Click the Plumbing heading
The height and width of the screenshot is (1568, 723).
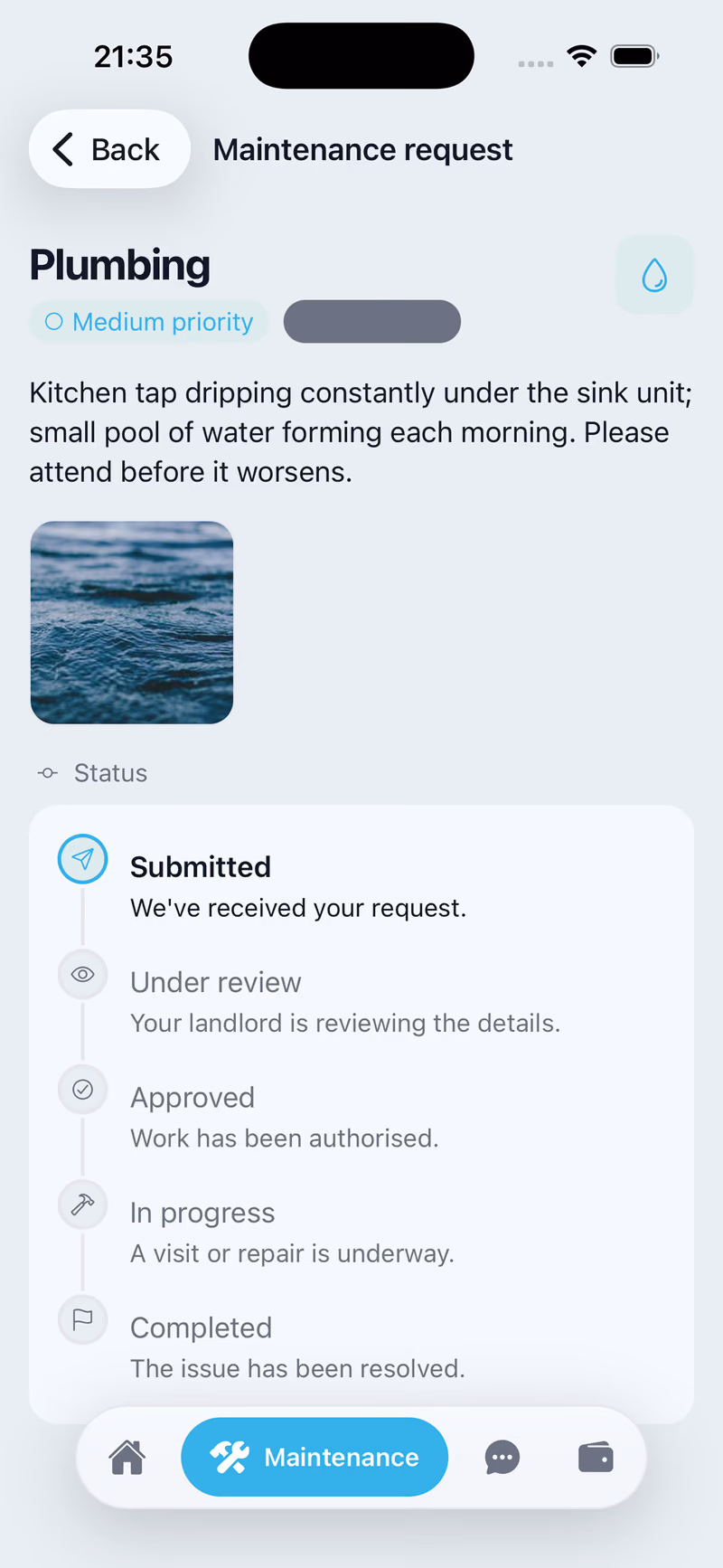click(x=120, y=265)
